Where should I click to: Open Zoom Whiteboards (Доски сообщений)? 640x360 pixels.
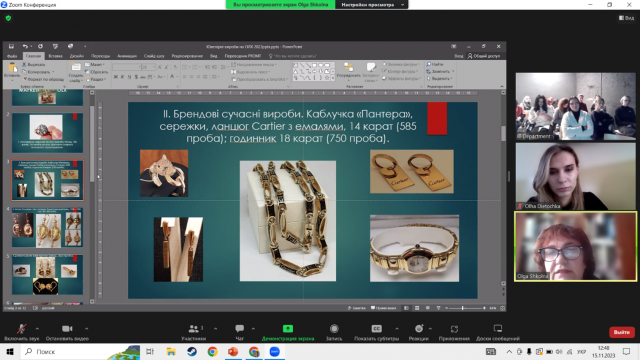(498, 332)
